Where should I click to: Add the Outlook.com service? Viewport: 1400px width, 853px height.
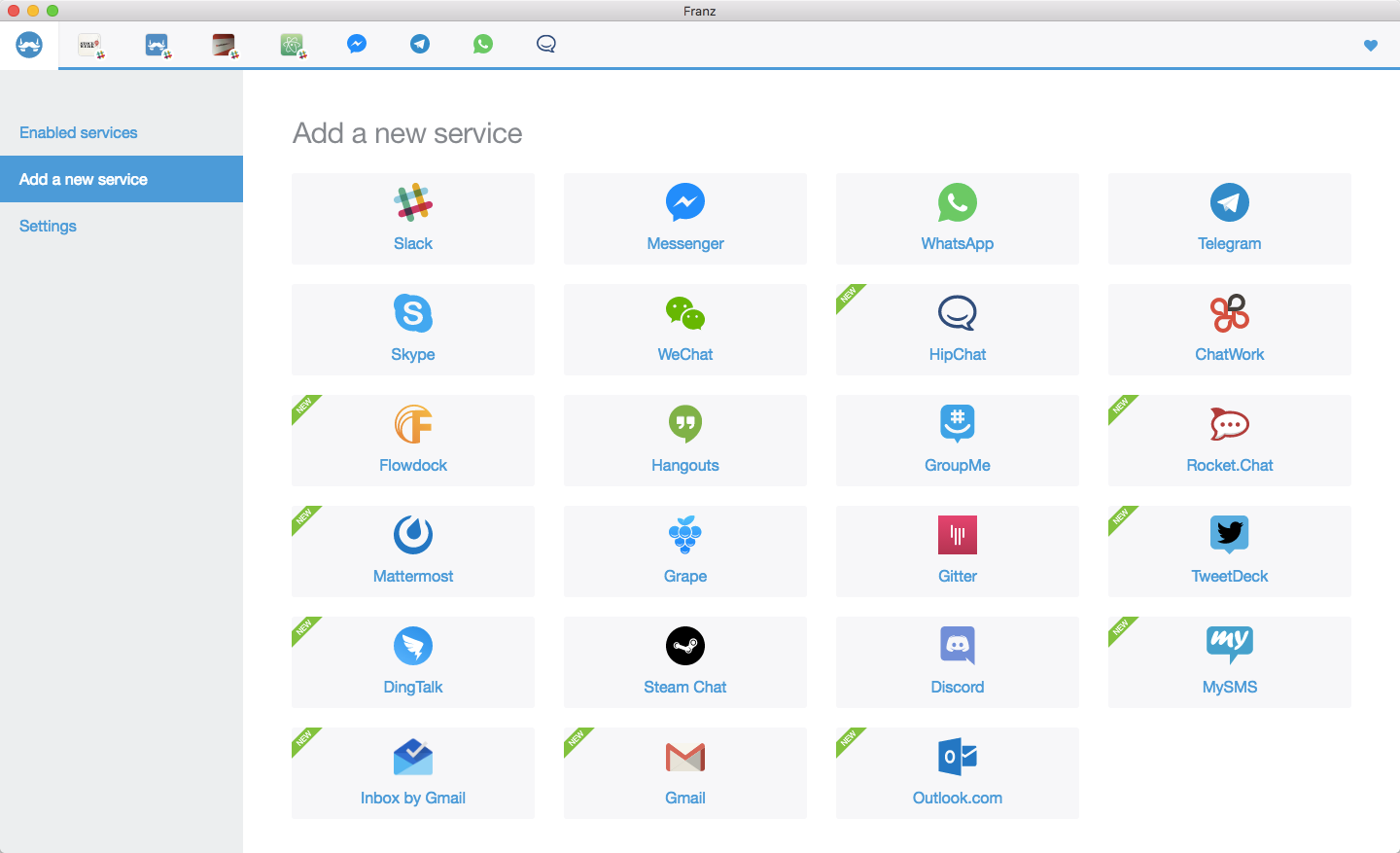(958, 773)
